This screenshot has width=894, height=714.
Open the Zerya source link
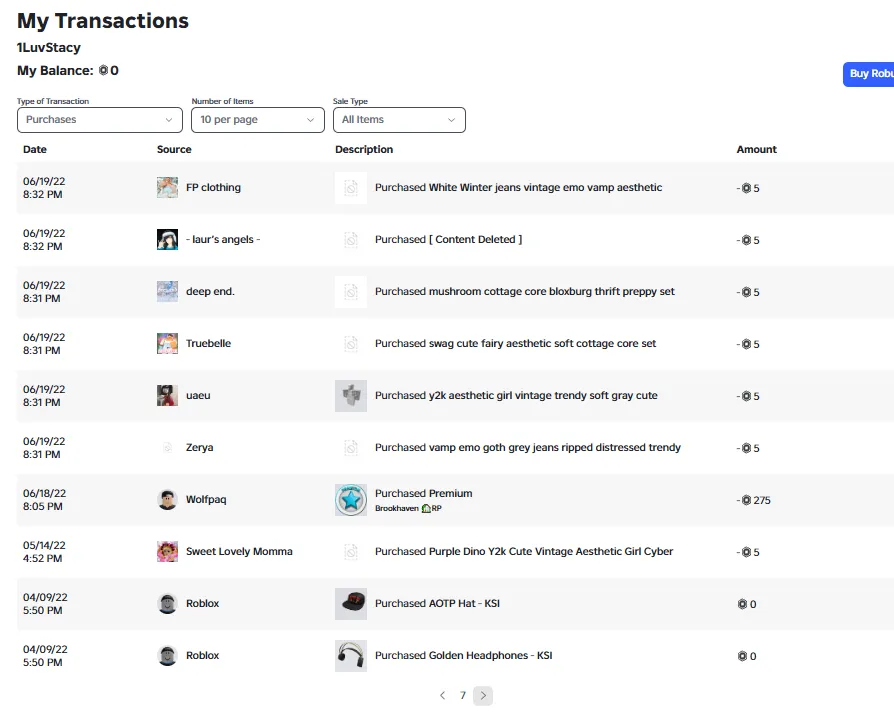(x=200, y=447)
